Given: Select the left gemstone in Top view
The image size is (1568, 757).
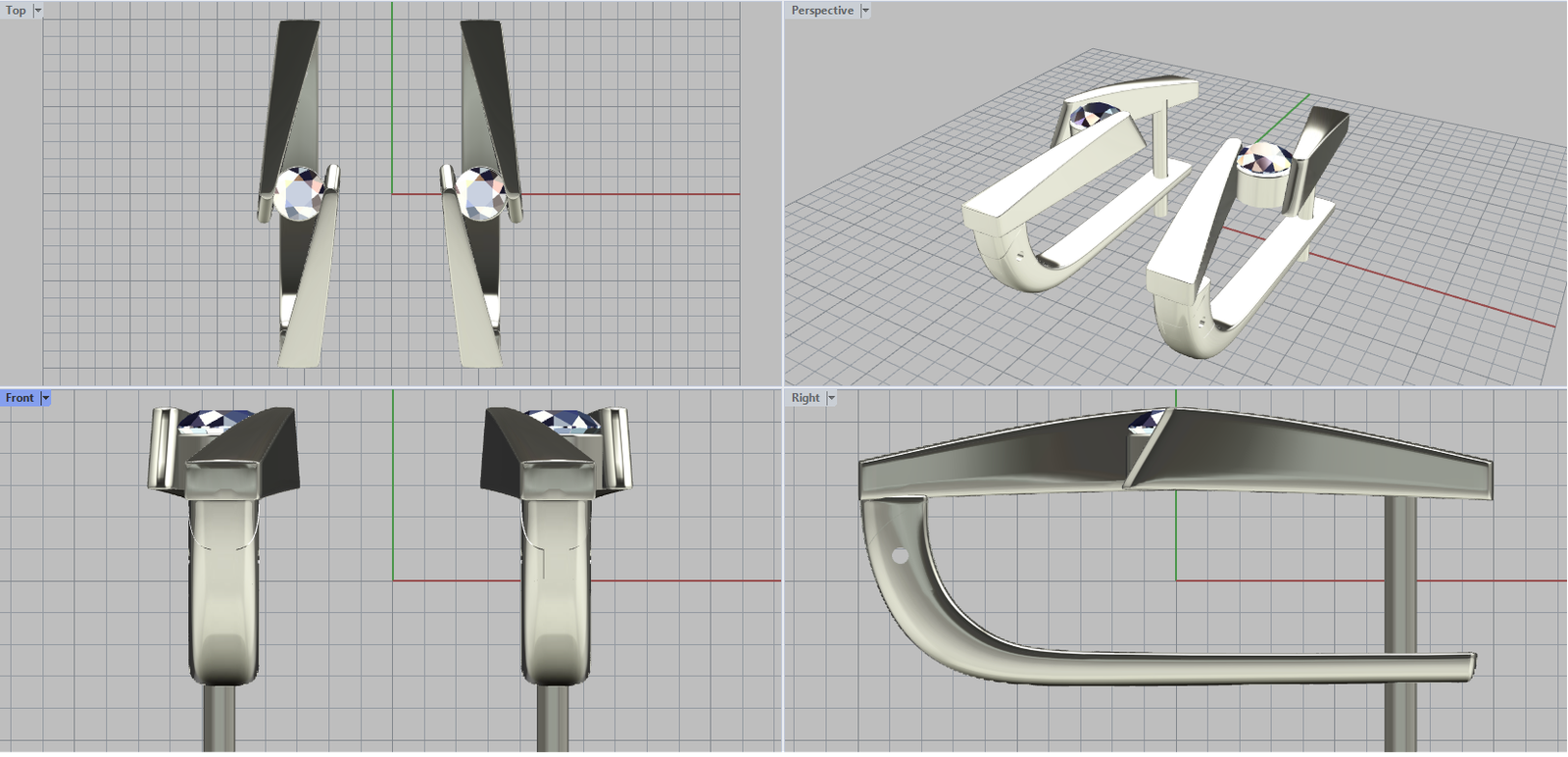Looking at the screenshot, I should point(299,193).
